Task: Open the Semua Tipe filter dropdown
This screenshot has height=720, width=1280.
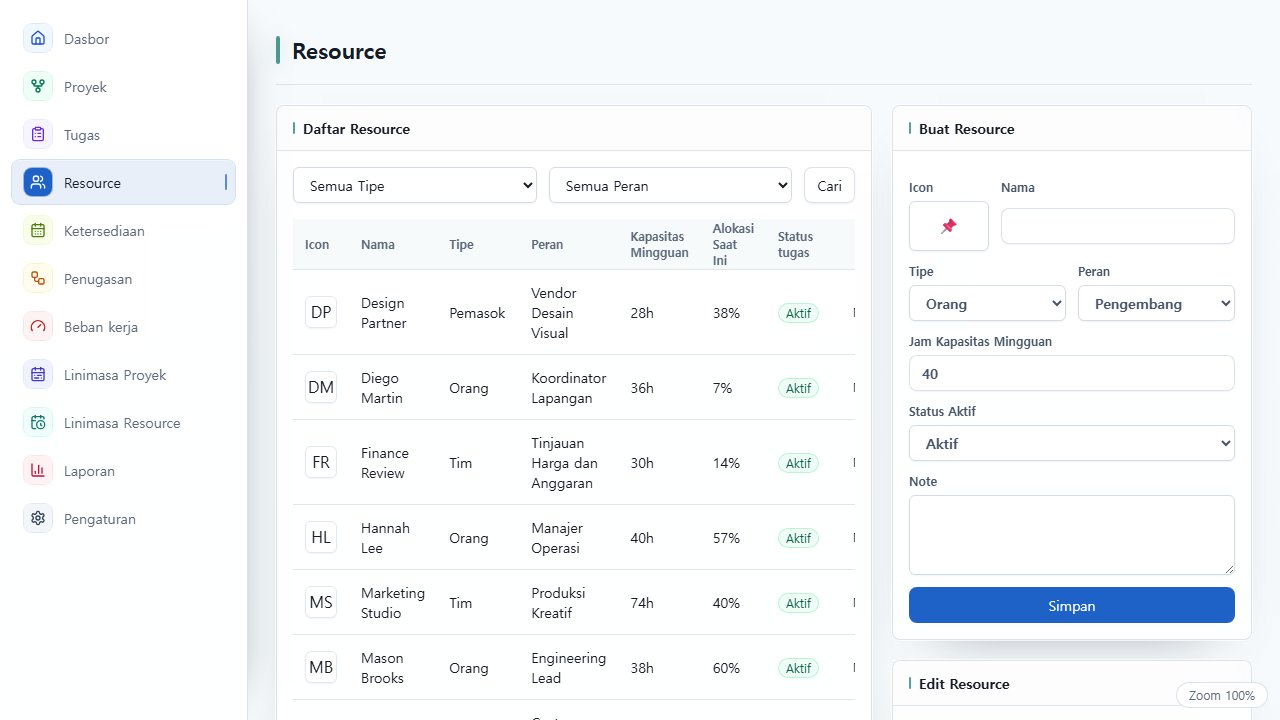Action: [x=415, y=185]
